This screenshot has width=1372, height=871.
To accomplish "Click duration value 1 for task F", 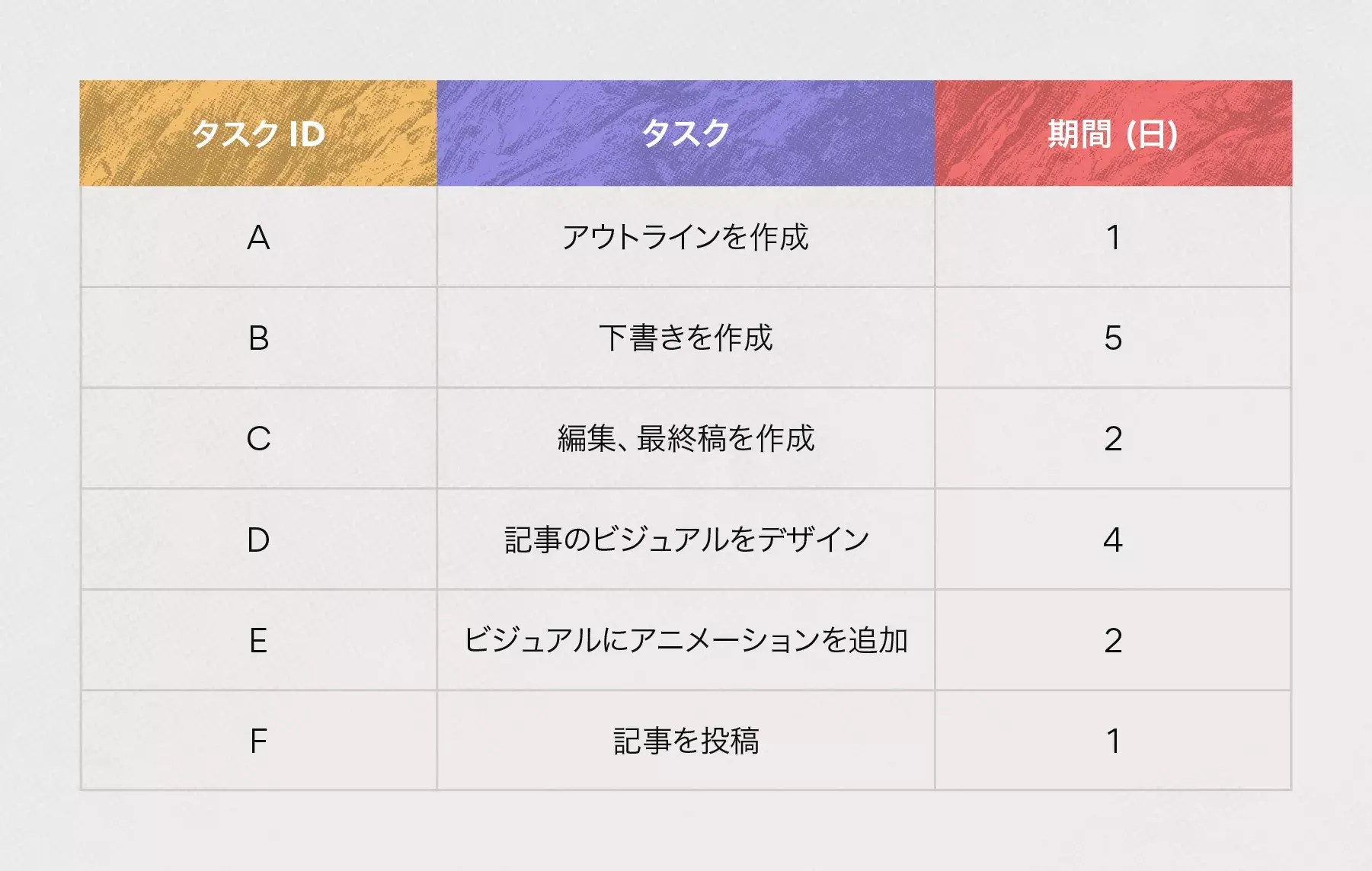I will tap(1113, 741).
